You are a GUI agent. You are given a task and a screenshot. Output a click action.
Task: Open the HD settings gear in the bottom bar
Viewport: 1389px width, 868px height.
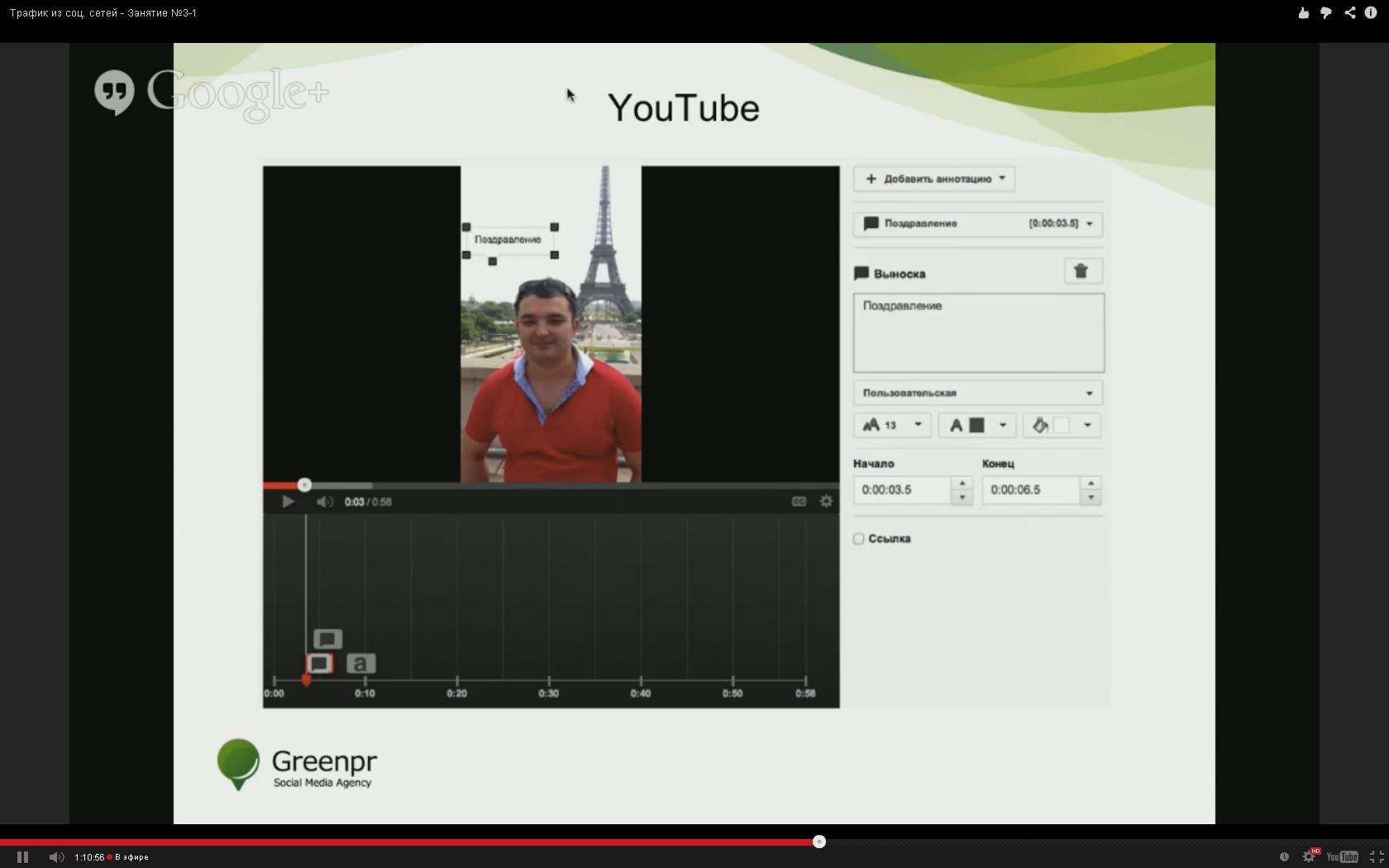[x=1309, y=856]
